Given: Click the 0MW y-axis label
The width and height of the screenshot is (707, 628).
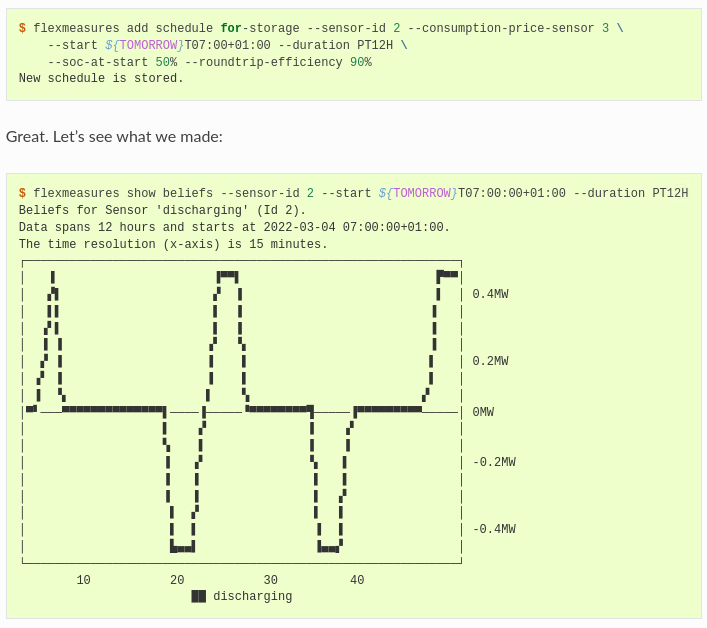Looking at the screenshot, I should [x=483, y=412].
